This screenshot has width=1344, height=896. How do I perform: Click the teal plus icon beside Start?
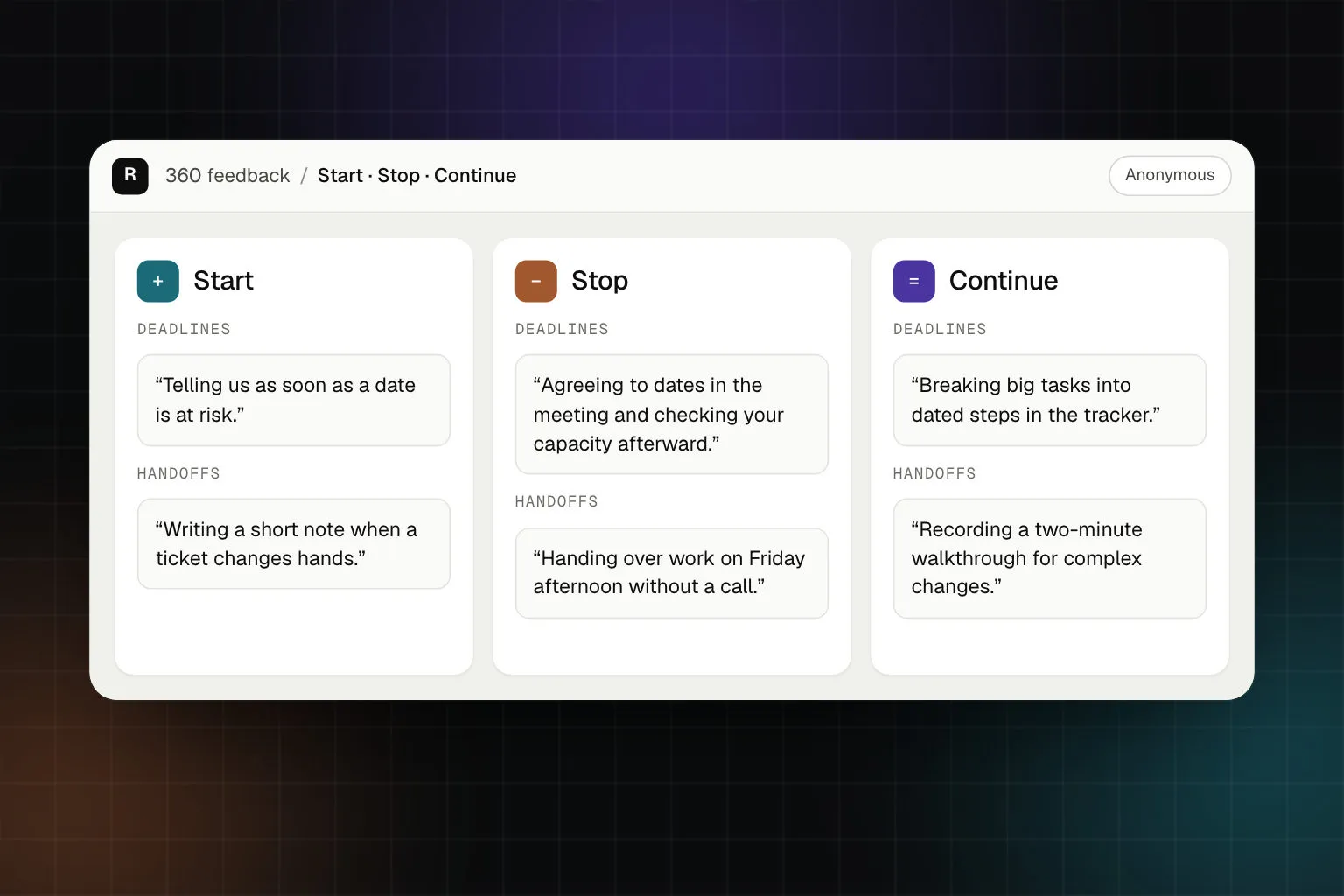[x=158, y=281]
